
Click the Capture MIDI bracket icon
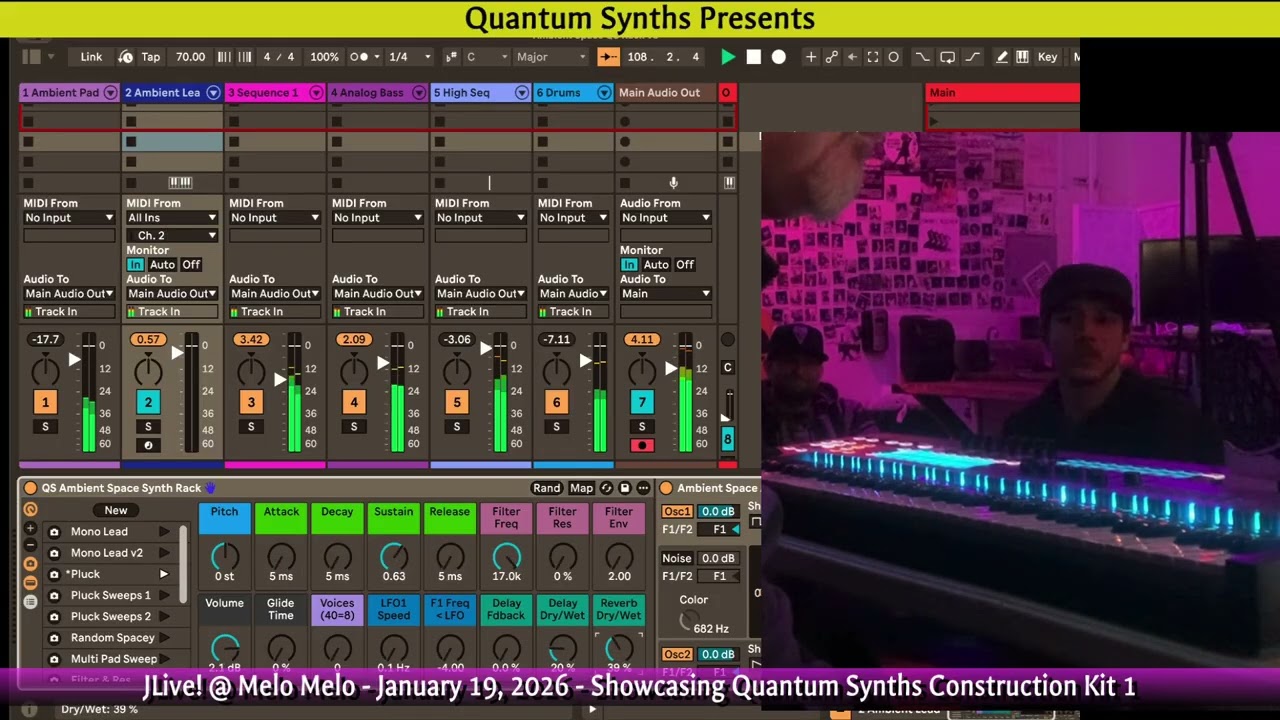point(873,57)
